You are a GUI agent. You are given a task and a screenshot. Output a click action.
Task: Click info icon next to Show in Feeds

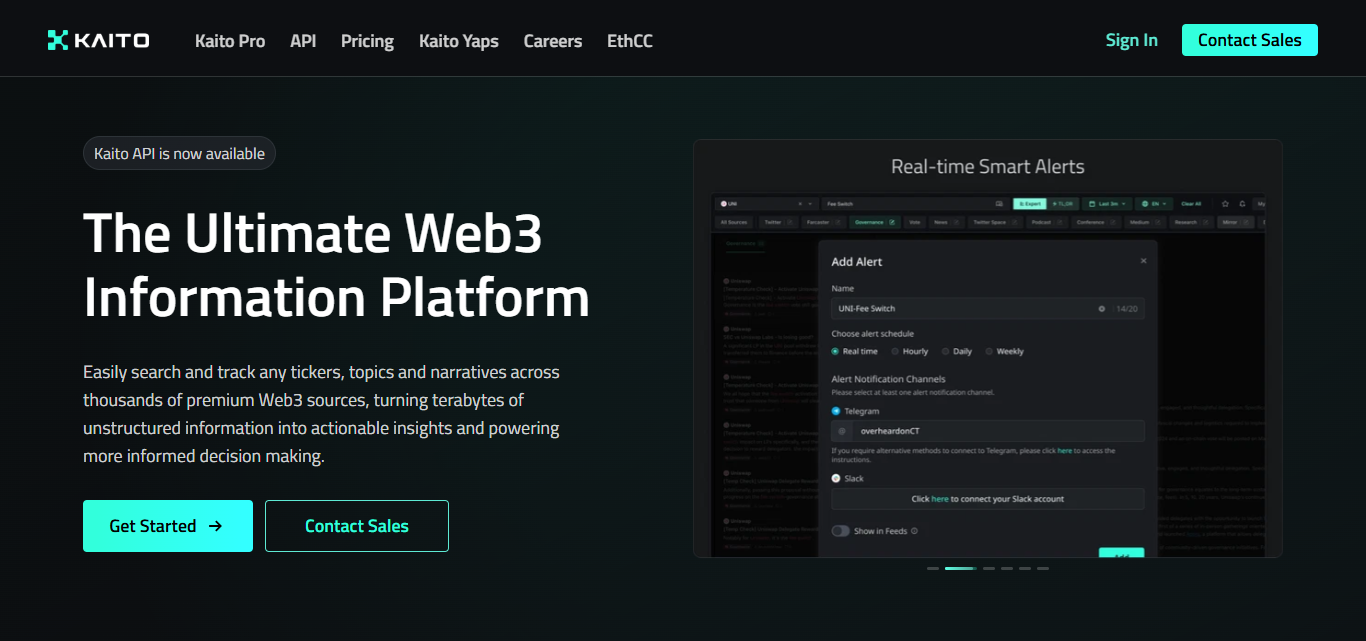[x=914, y=531]
